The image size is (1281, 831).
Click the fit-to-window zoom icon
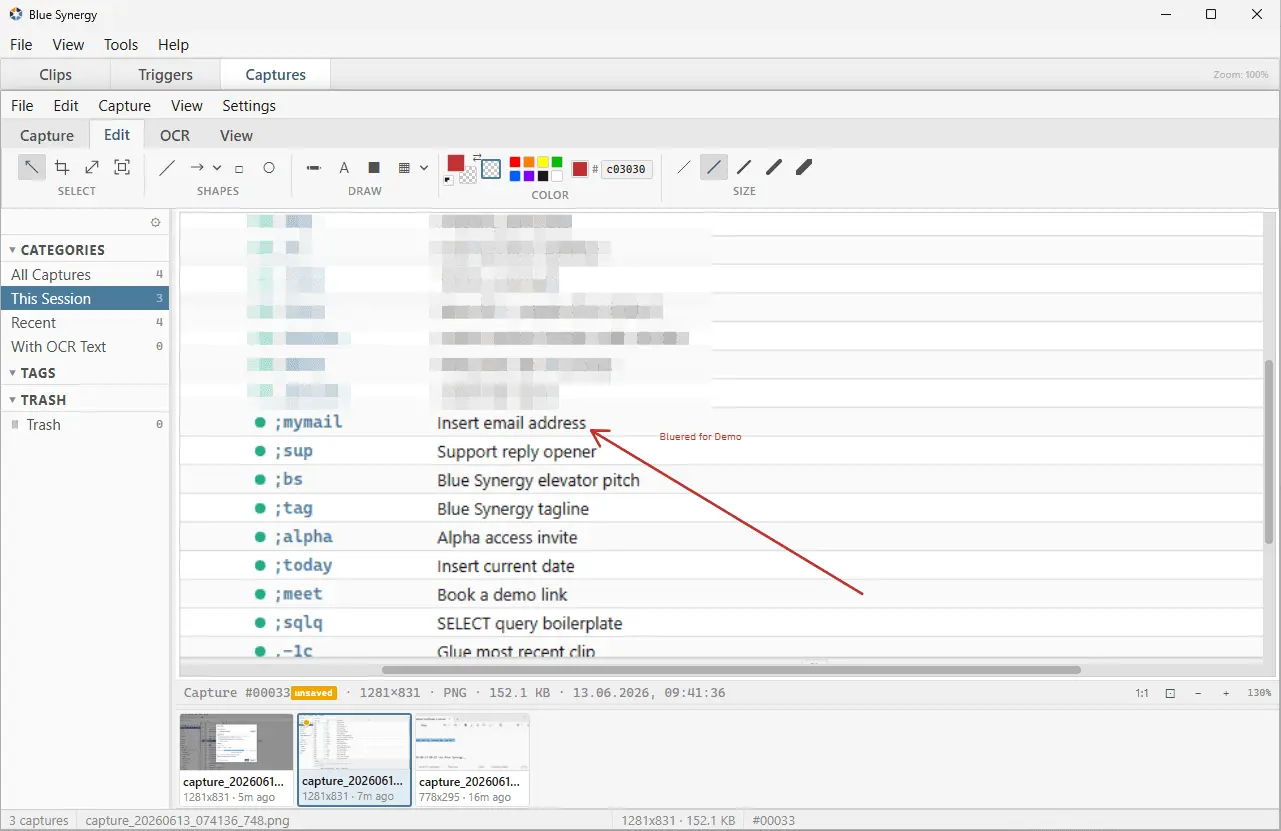pos(1170,693)
